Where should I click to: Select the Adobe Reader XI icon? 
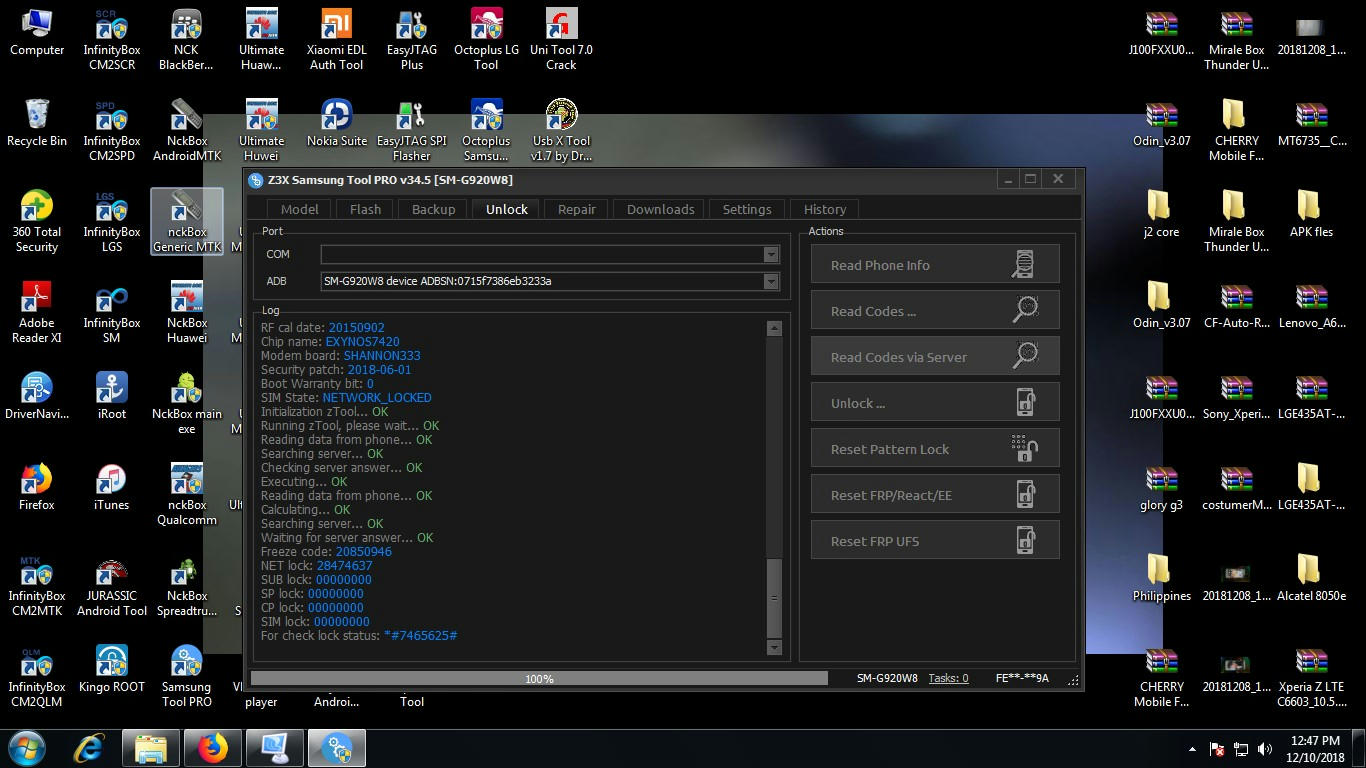coord(37,313)
